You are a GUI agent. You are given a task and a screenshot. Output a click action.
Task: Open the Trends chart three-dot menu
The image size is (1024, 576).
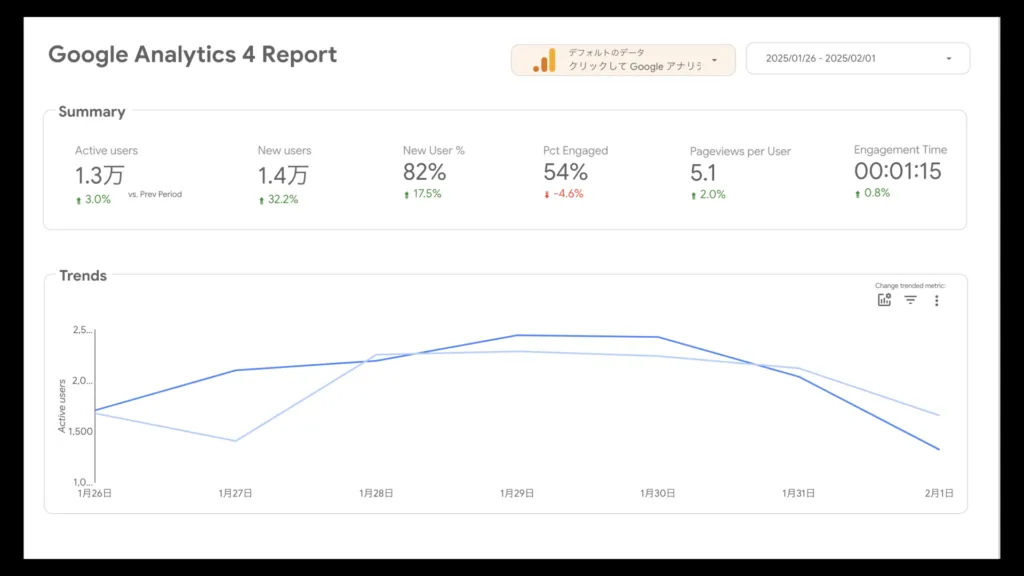[936, 300]
